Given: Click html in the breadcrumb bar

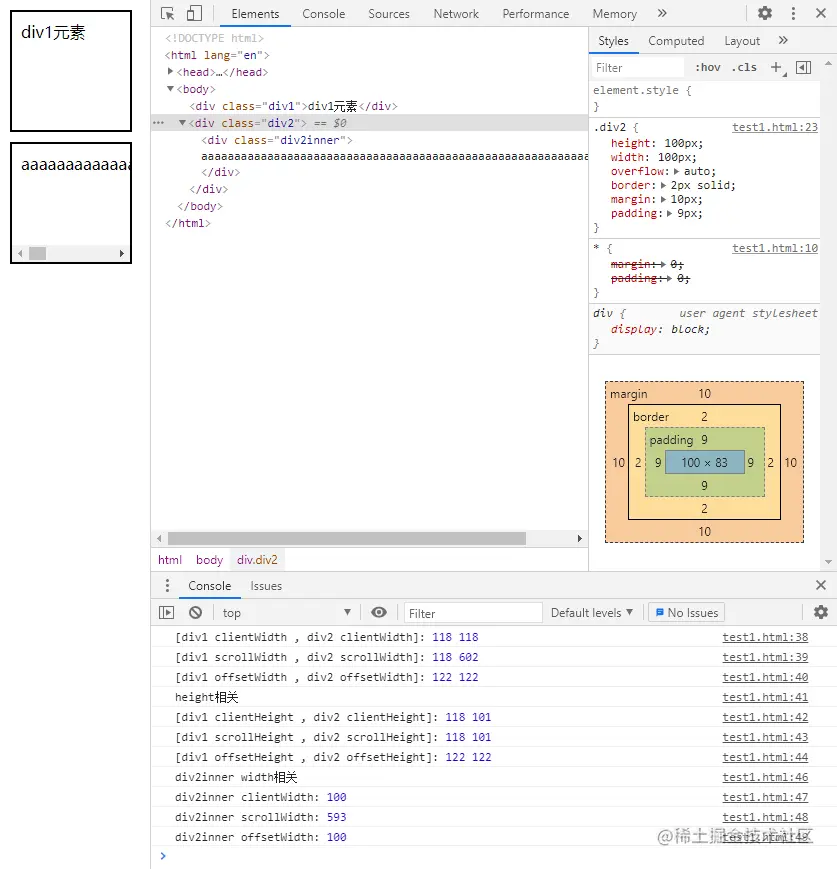Looking at the screenshot, I should click(x=170, y=560).
